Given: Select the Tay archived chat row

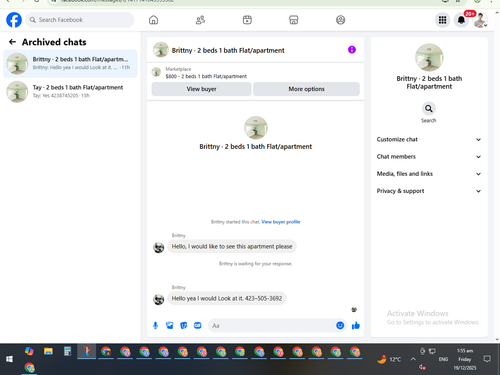Looking at the screenshot, I should (70, 92).
